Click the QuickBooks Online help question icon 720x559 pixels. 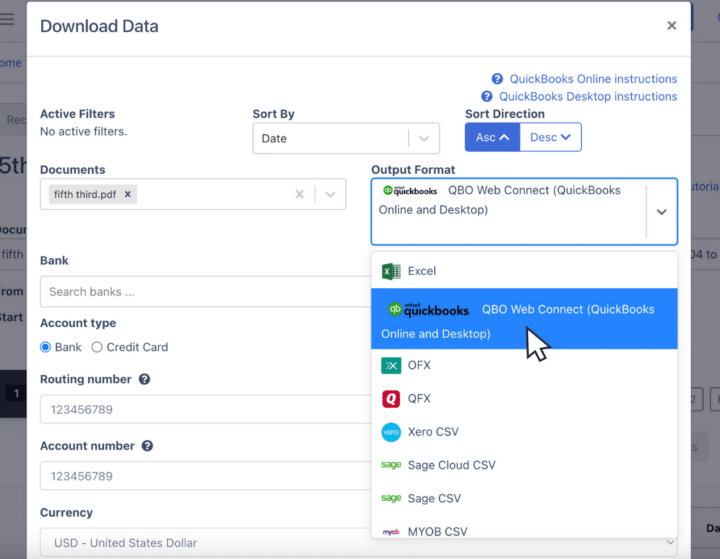click(497, 79)
